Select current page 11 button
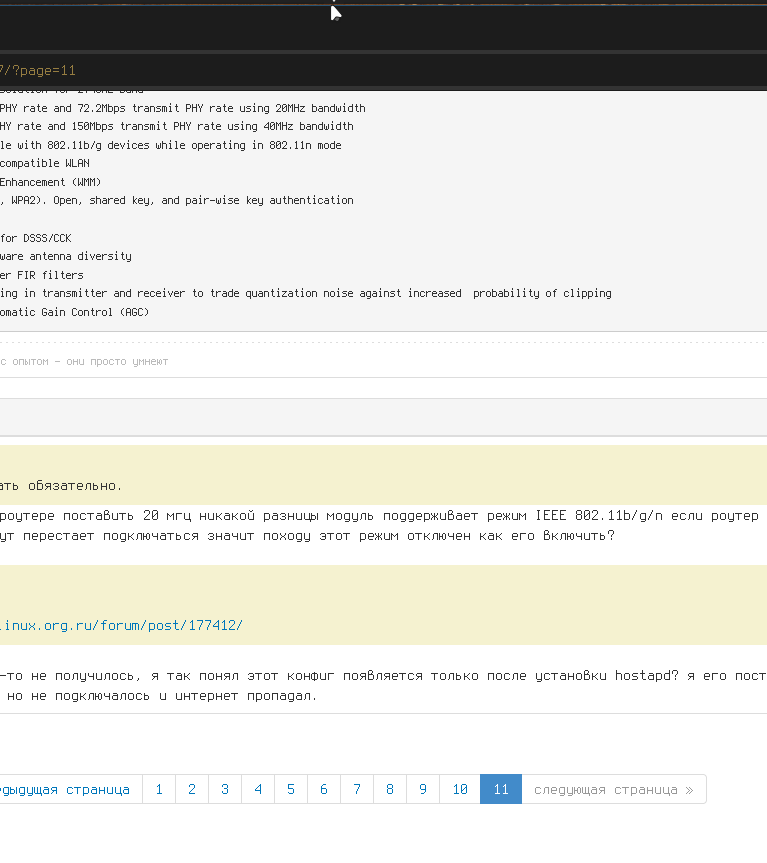The image size is (767, 863). tap(501, 789)
